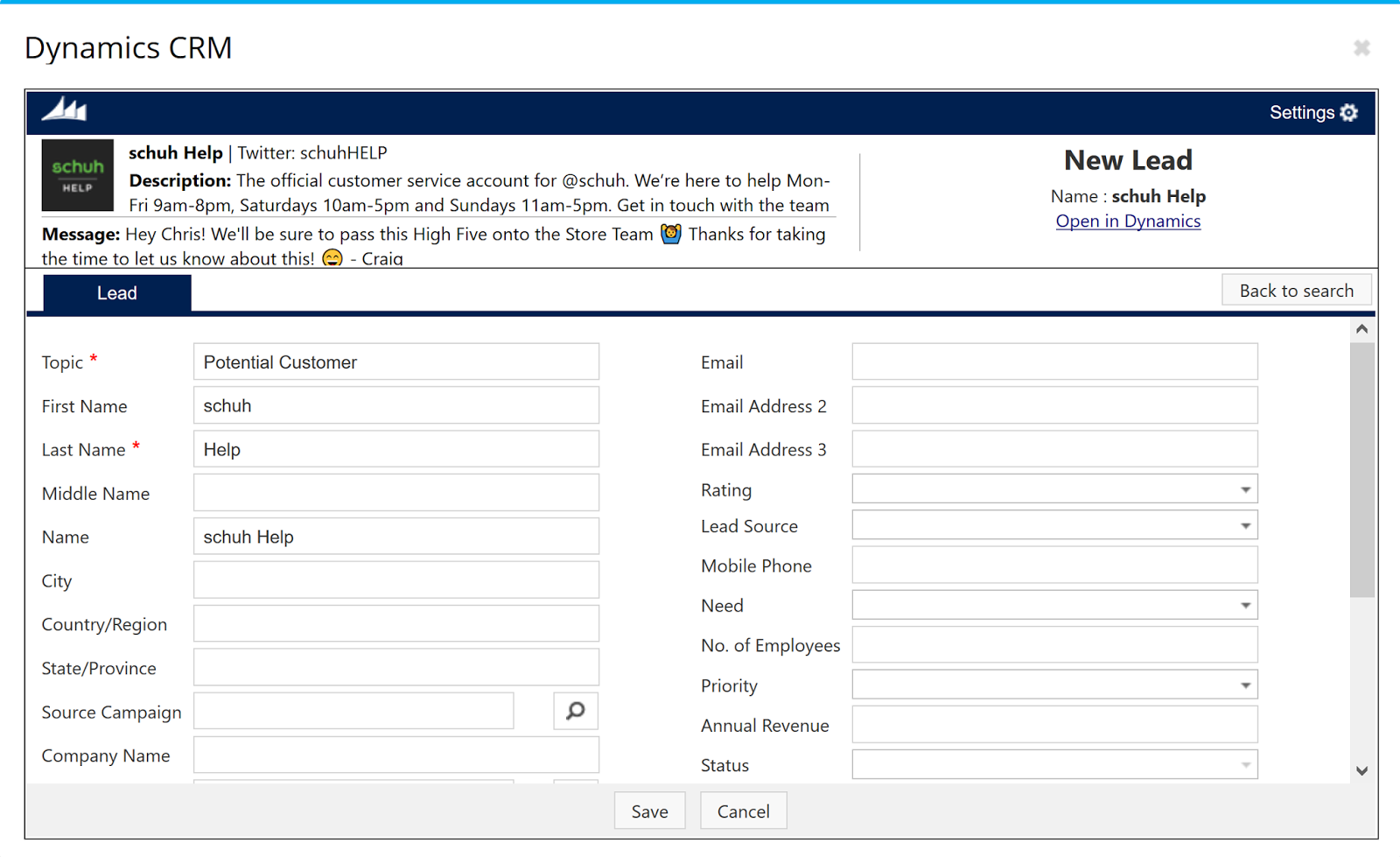Search Source Campaign with magnifier icon
The width and height of the screenshot is (1400, 857).
(576, 711)
